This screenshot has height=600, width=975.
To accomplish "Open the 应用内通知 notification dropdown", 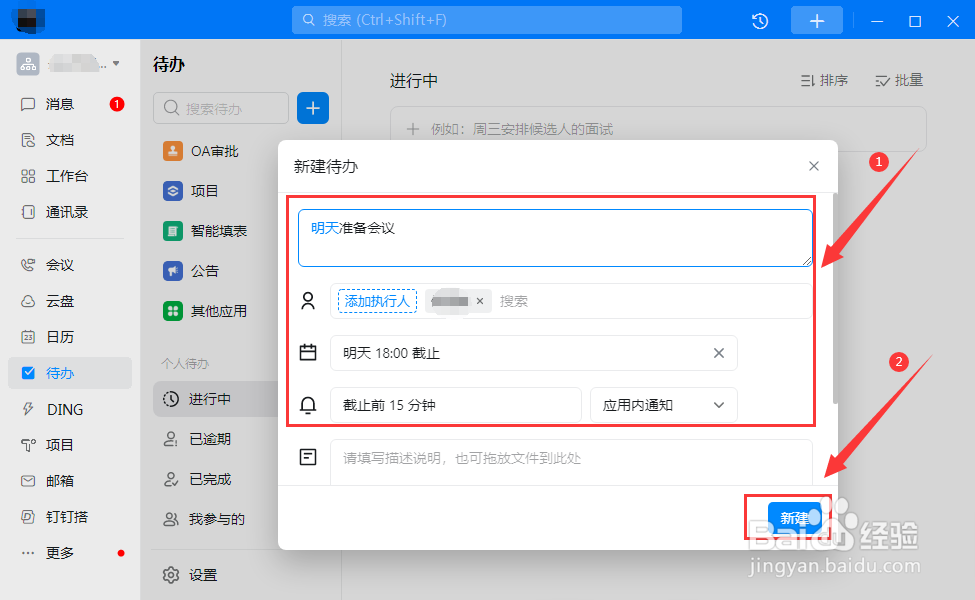I will pos(663,404).
